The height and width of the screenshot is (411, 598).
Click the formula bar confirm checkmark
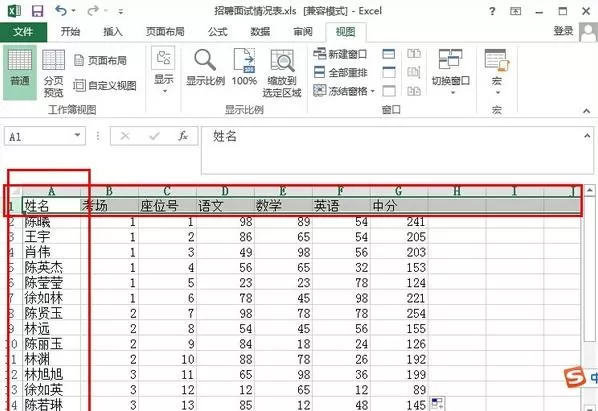tap(154, 136)
